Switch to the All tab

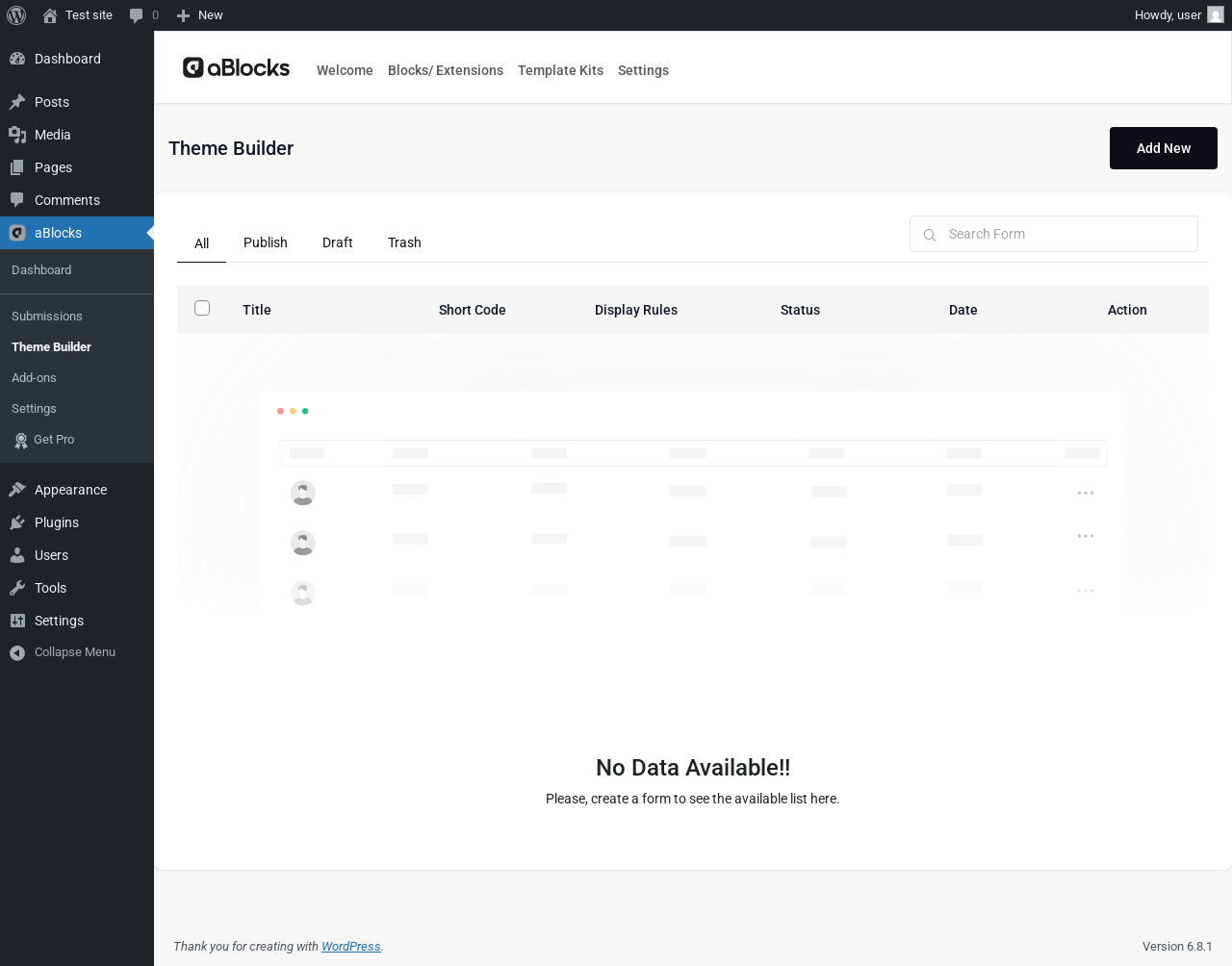pos(201,243)
